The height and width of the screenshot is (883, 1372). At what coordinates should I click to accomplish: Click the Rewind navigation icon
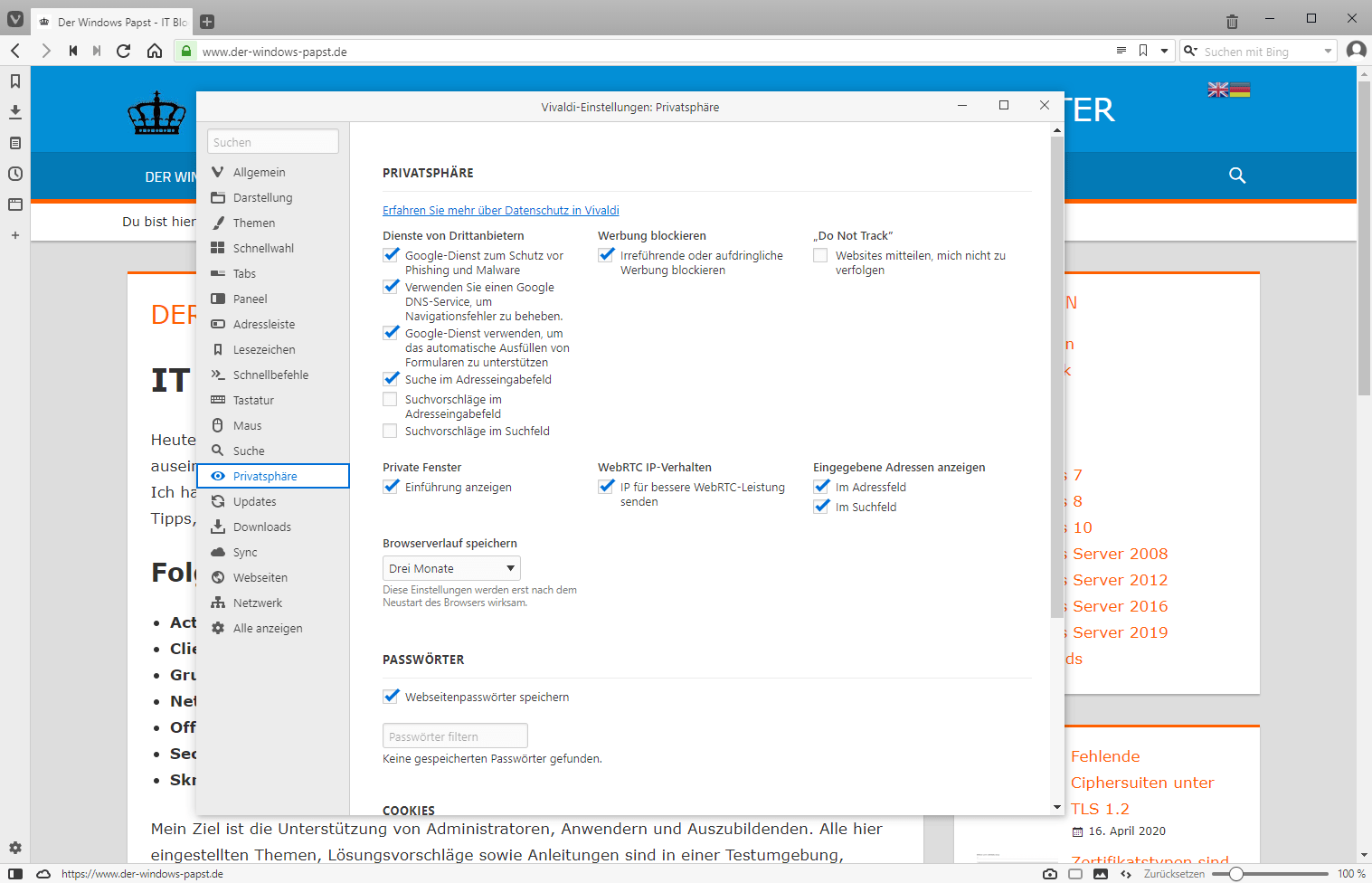click(73, 51)
